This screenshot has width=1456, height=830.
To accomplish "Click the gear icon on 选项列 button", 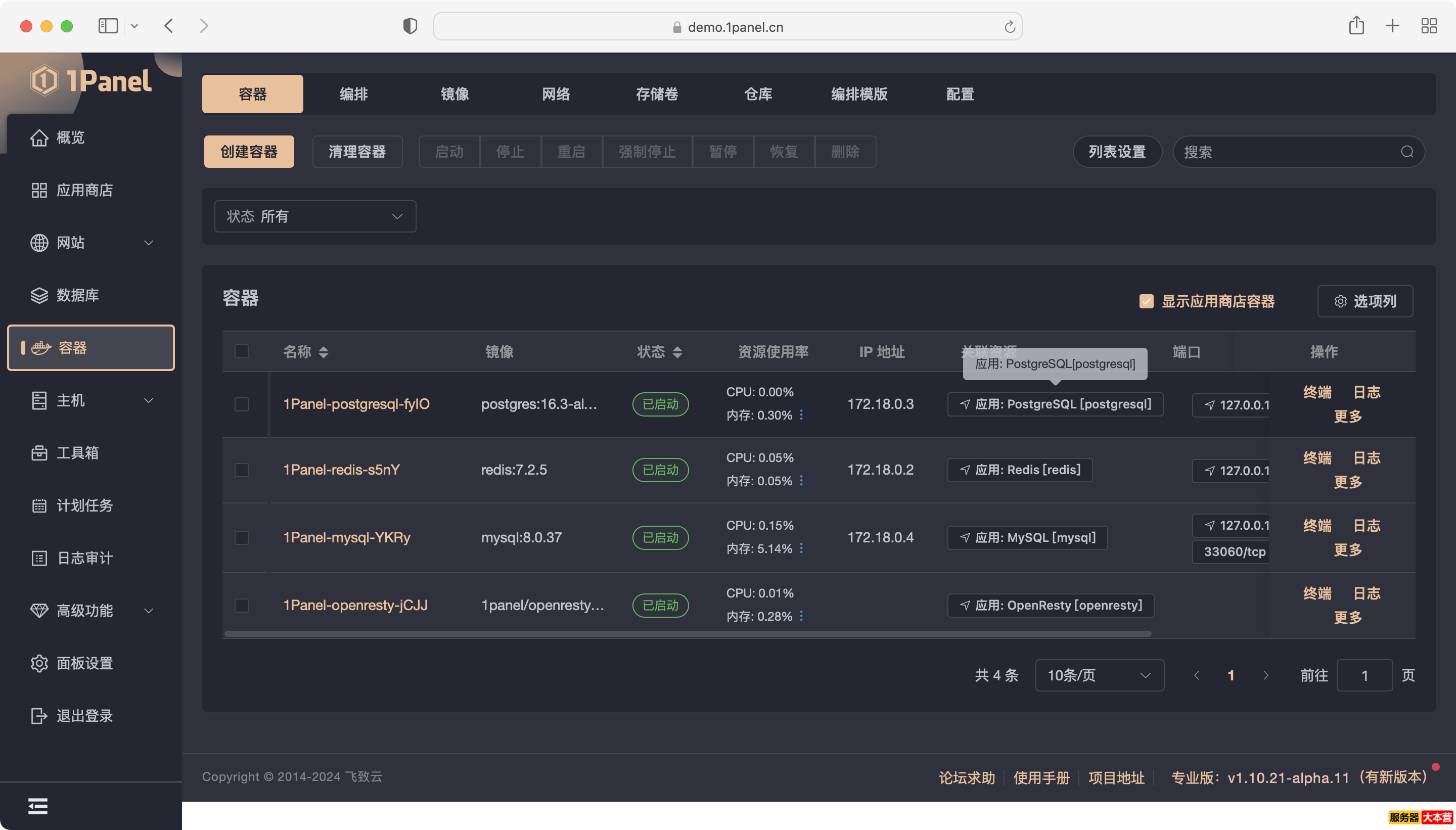I will [1340, 302].
